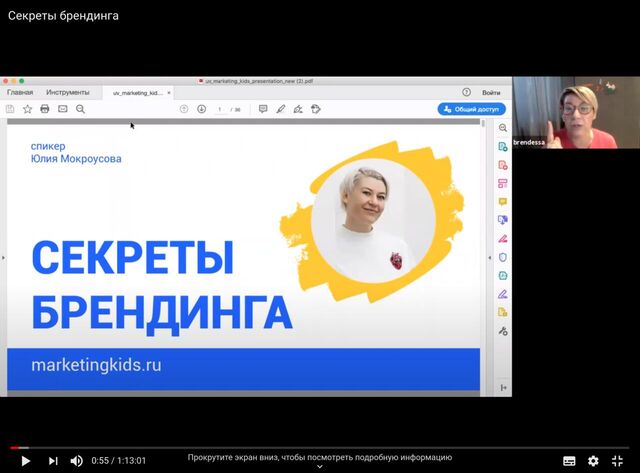This screenshot has width=640, height=473.
Task: Click the Войти sign-in button
Action: point(491,92)
